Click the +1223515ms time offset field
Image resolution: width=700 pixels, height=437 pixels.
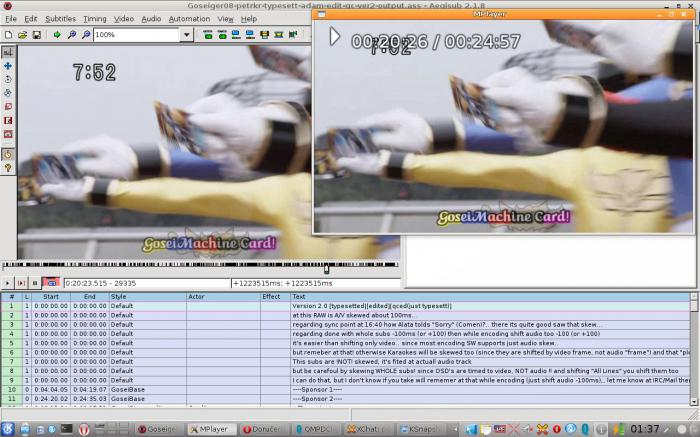pyautogui.click(x=316, y=283)
